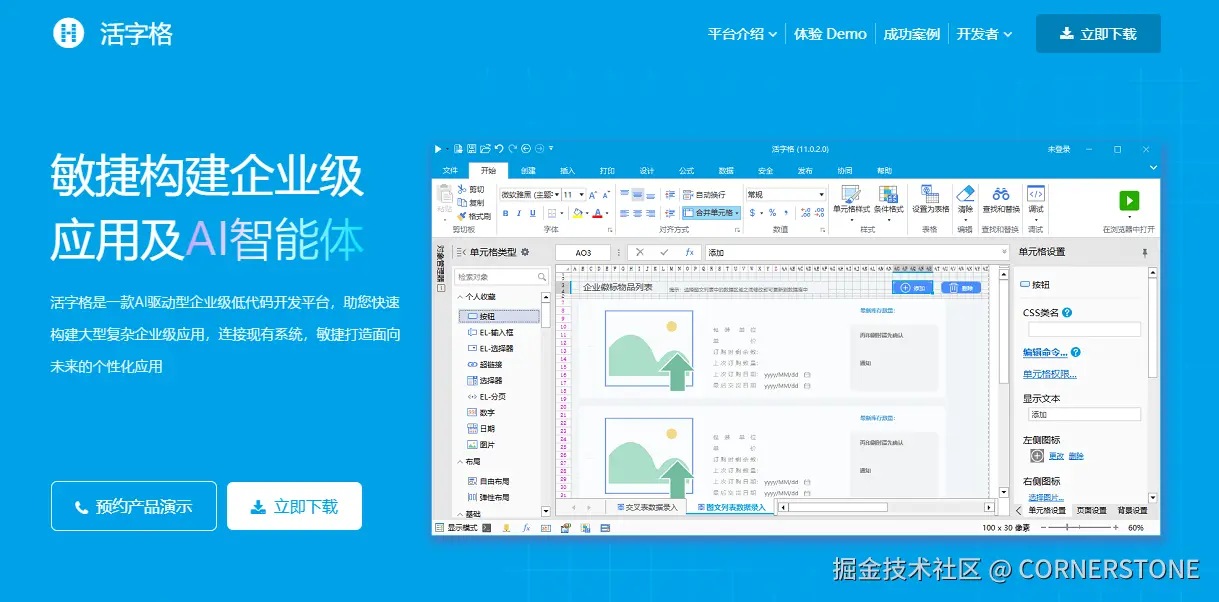1219x602 pixels.
Task: Click the 编辑命令... link
Action: (x=1045, y=352)
